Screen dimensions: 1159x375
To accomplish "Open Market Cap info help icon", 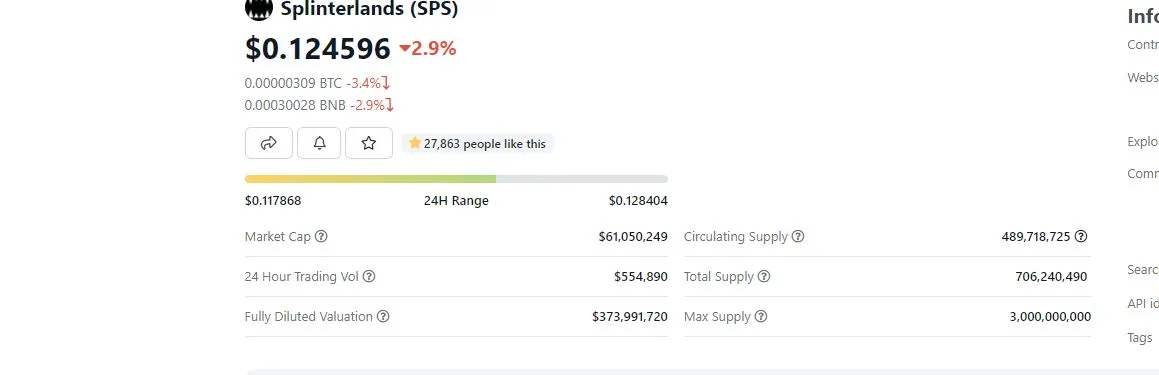I will pyautogui.click(x=321, y=237).
